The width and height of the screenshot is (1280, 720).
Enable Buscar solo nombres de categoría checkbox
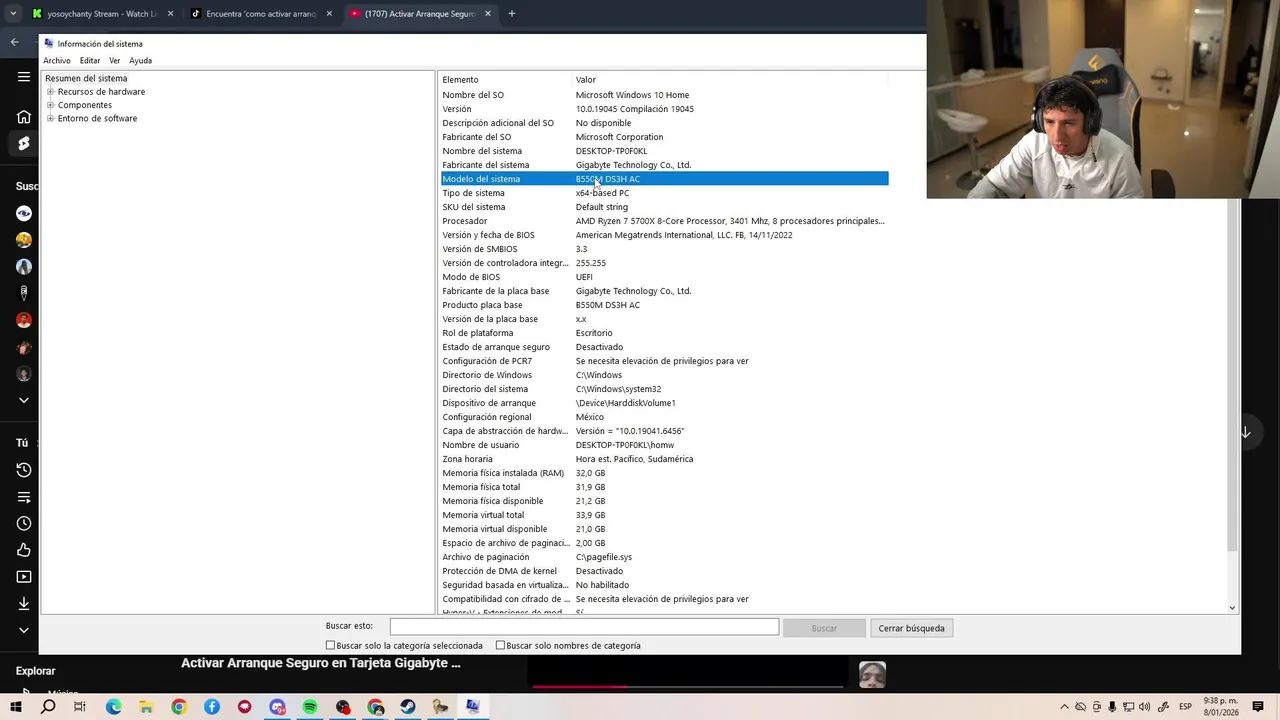[500, 646]
